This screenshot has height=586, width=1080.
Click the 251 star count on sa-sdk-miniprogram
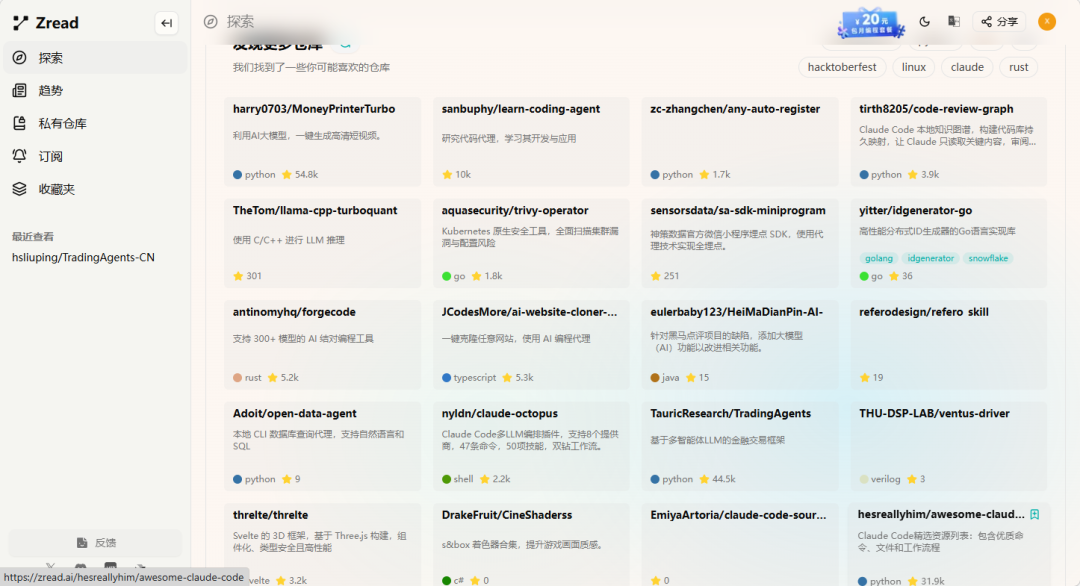(665, 276)
